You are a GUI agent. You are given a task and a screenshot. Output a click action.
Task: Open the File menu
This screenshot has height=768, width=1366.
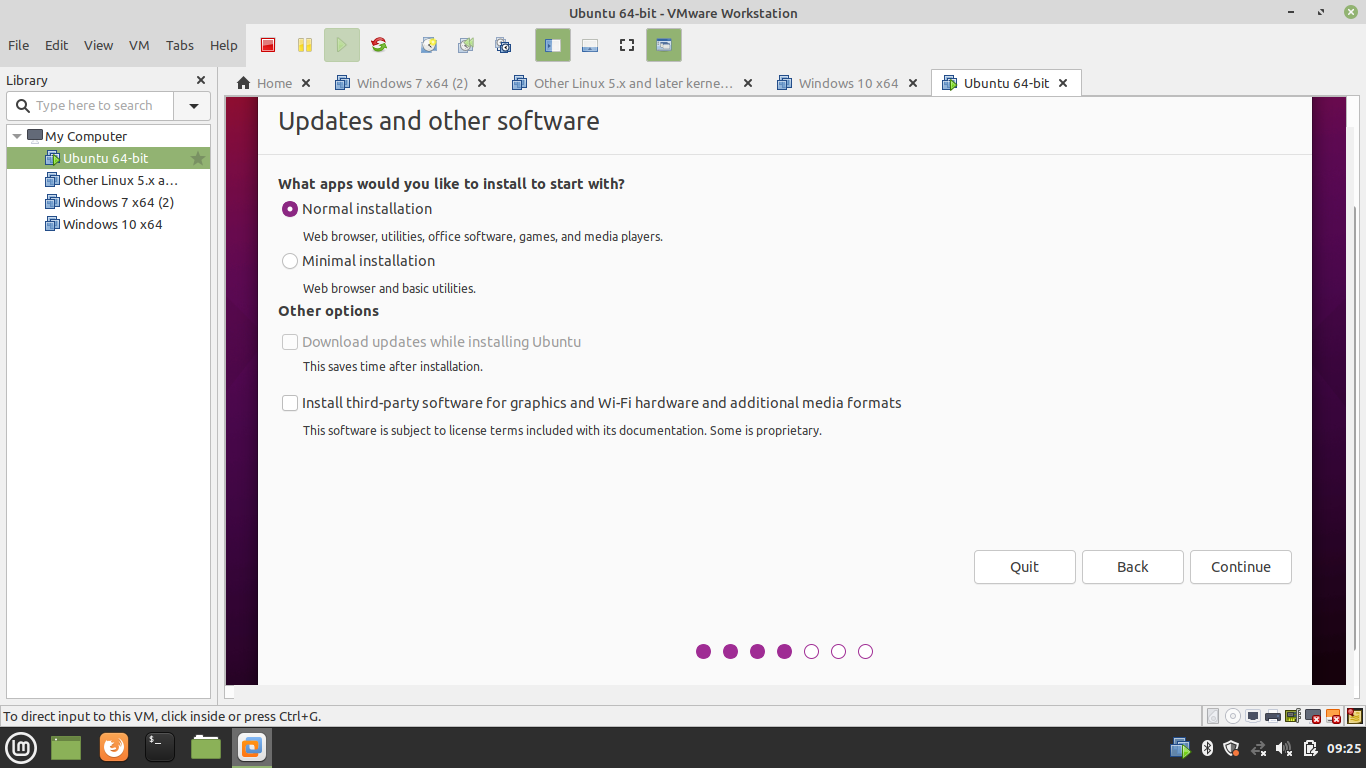click(x=18, y=45)
